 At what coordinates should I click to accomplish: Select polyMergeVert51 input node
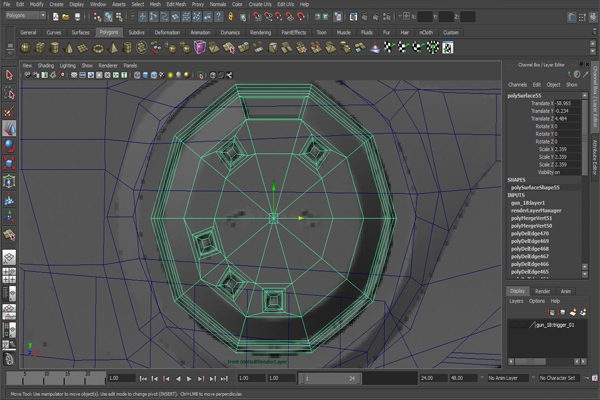531,218
